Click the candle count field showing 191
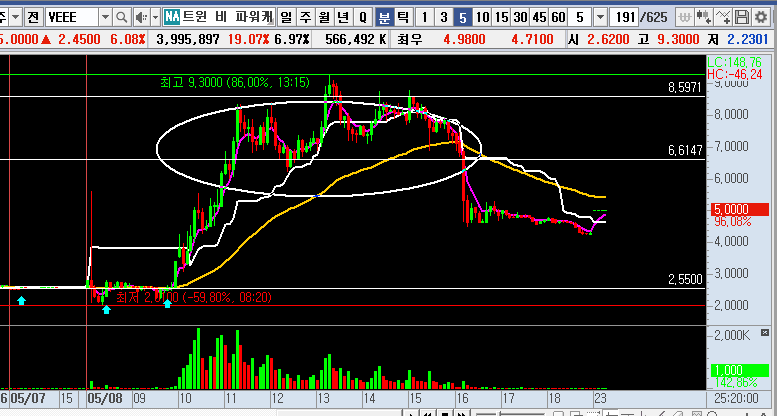This screenshot has width=777, height=416. click(624, 18)
